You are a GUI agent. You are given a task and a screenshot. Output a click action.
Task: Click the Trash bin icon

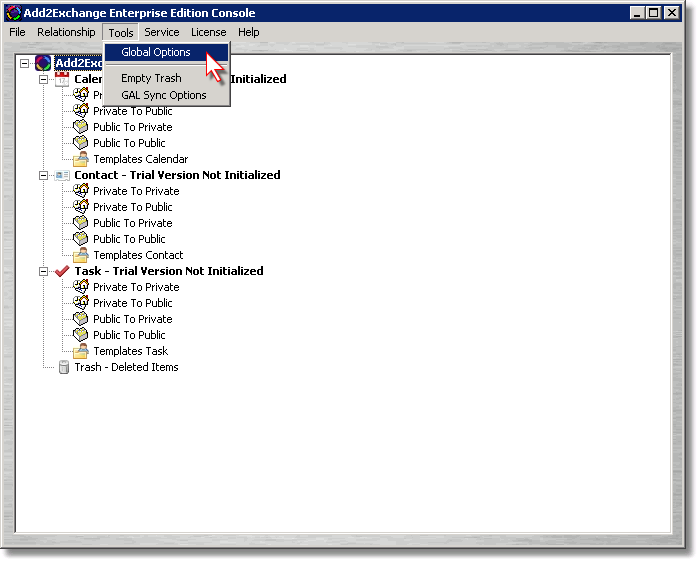pos(64,367)
